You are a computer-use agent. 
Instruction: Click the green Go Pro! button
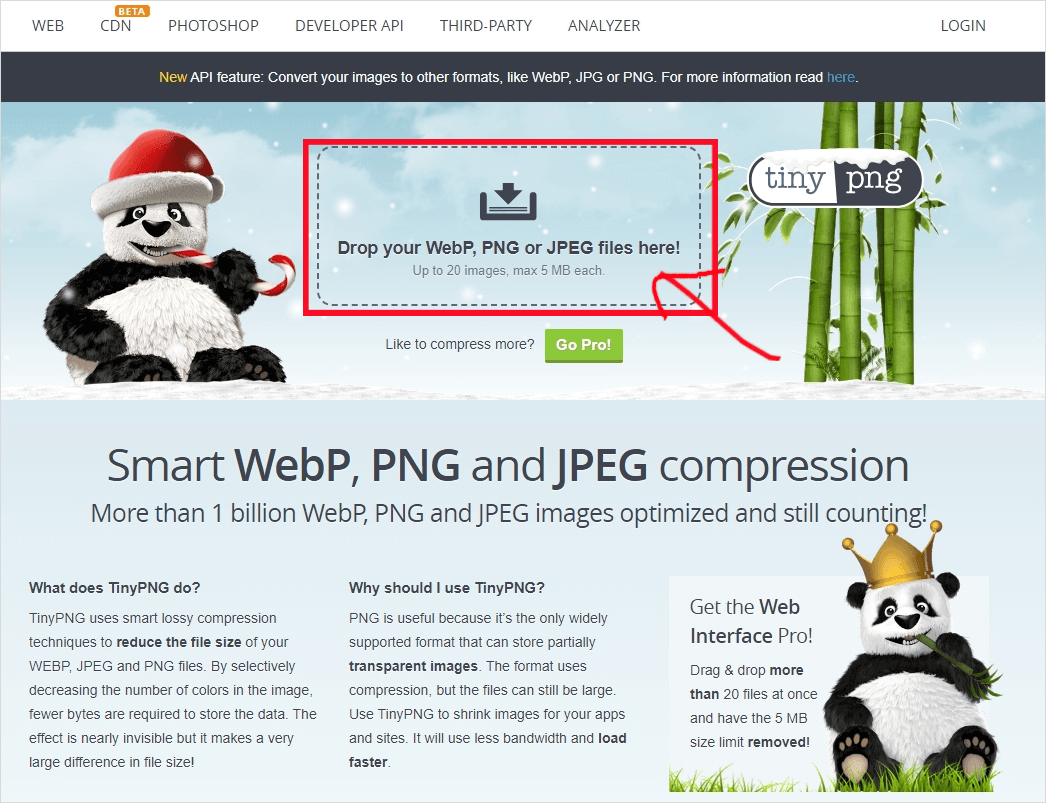click(x=584, y=345)
